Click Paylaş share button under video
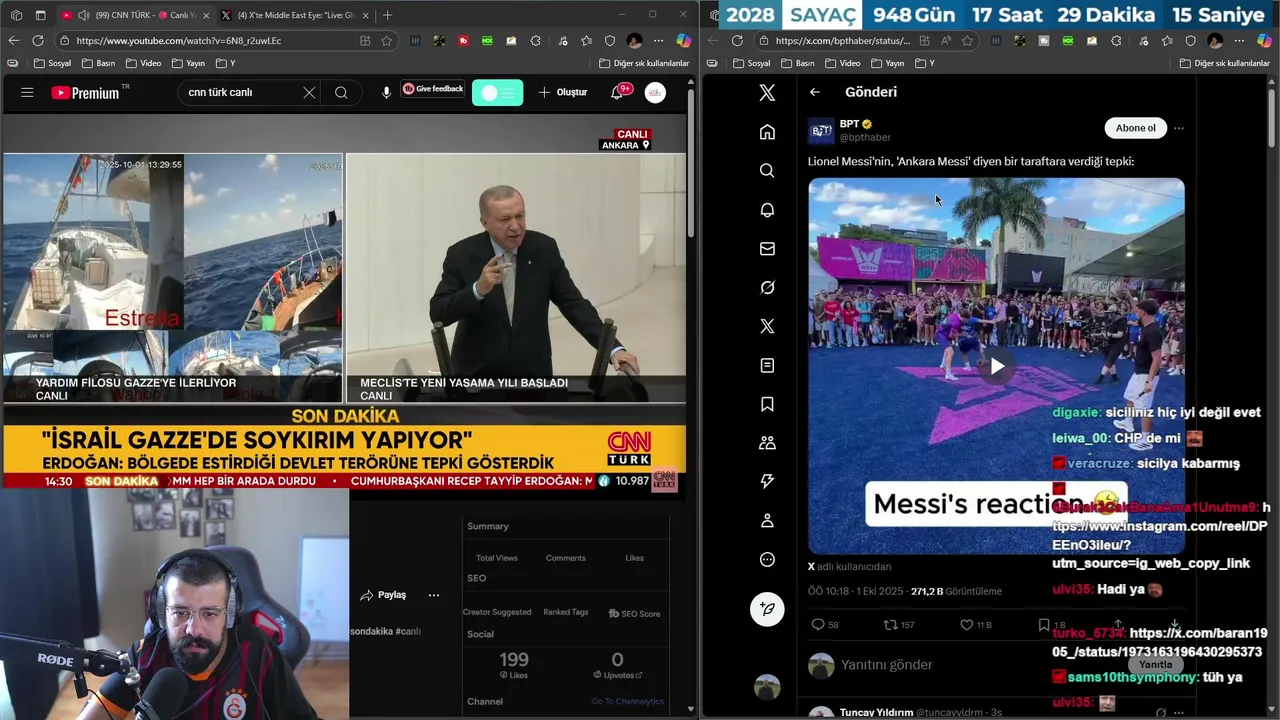The height and width of the screenshot is (720, 1280). [384, 595]
